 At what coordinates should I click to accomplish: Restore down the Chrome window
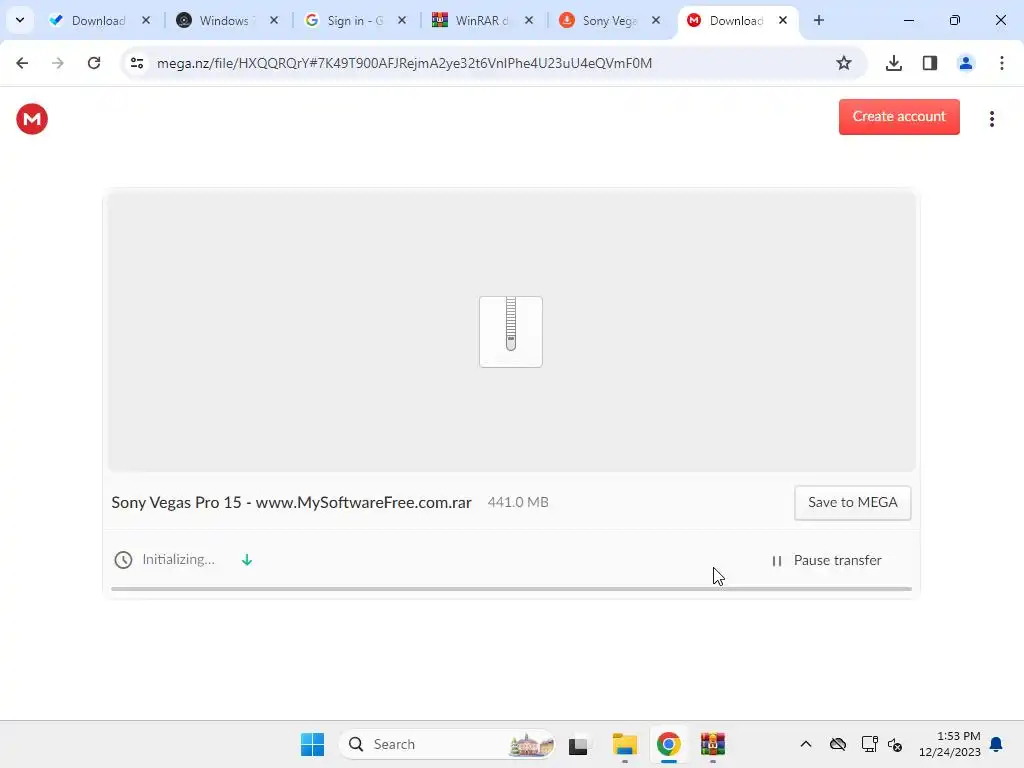955,20
